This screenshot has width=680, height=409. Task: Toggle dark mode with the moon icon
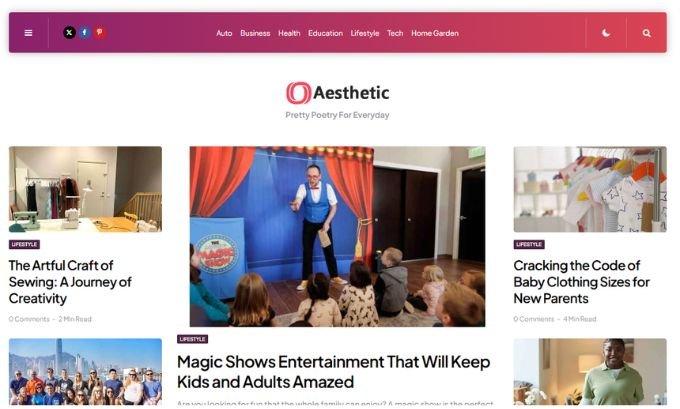pyautogui.click(x=606, y=33)
